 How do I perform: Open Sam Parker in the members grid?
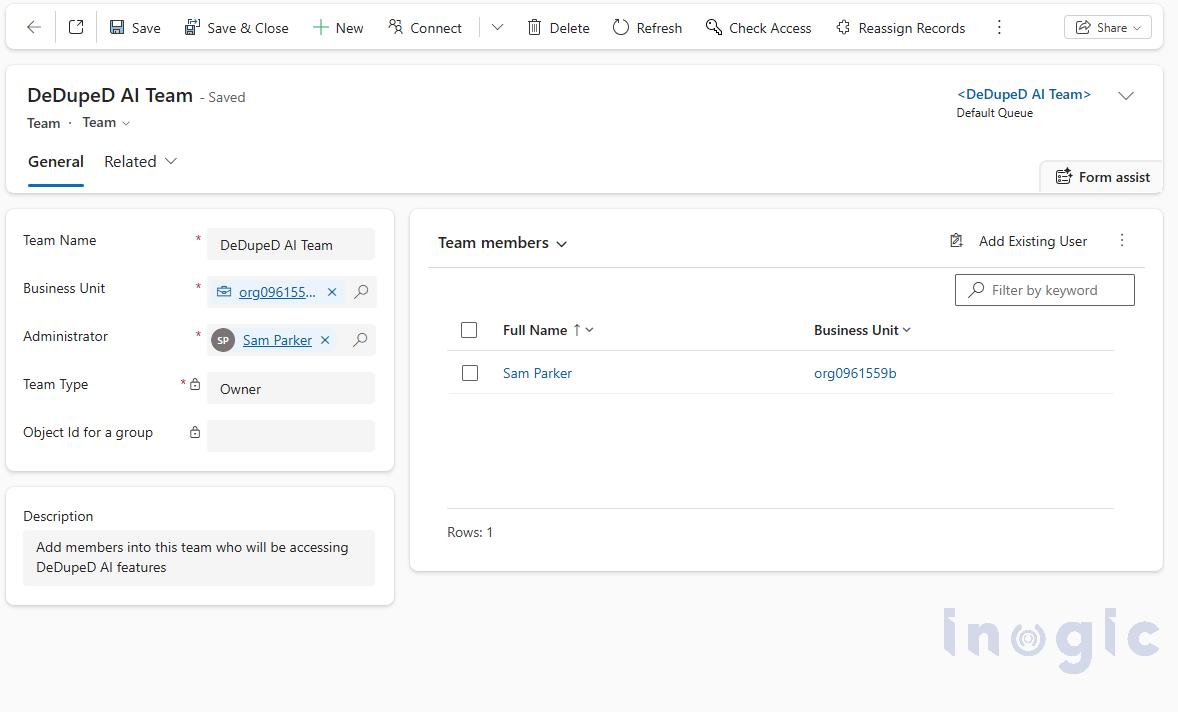click(537, 373)
